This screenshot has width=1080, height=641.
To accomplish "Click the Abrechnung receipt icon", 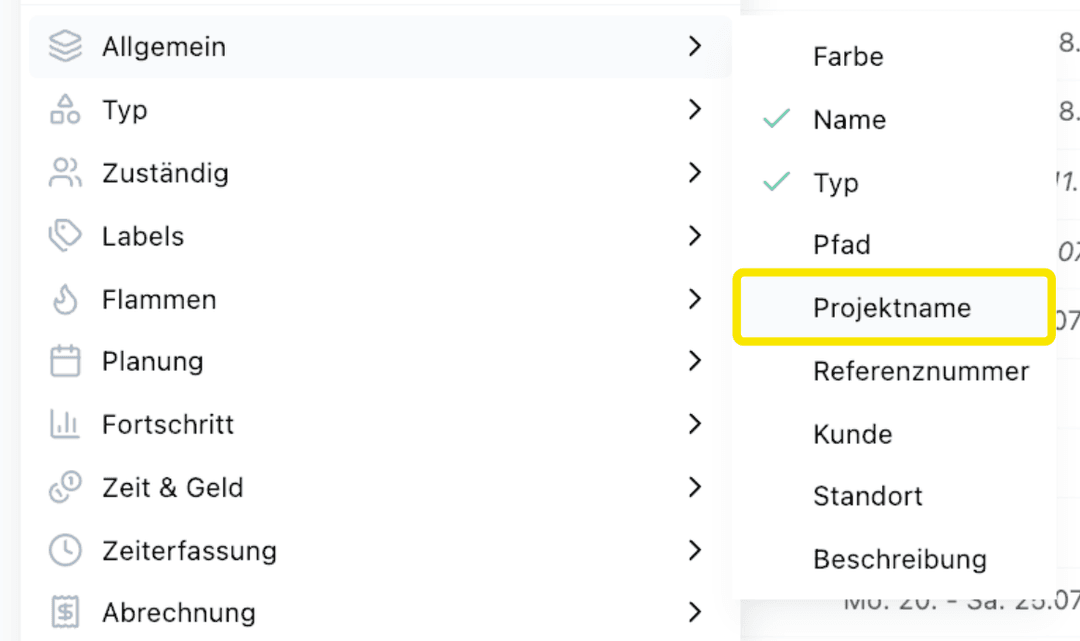I will tap(65, 612).
